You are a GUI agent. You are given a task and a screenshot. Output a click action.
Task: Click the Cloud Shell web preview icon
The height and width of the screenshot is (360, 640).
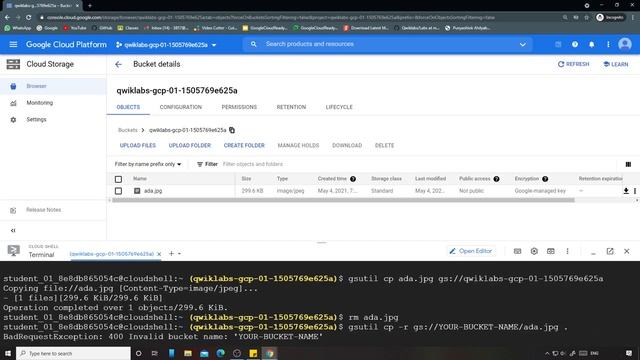(551, 251)
